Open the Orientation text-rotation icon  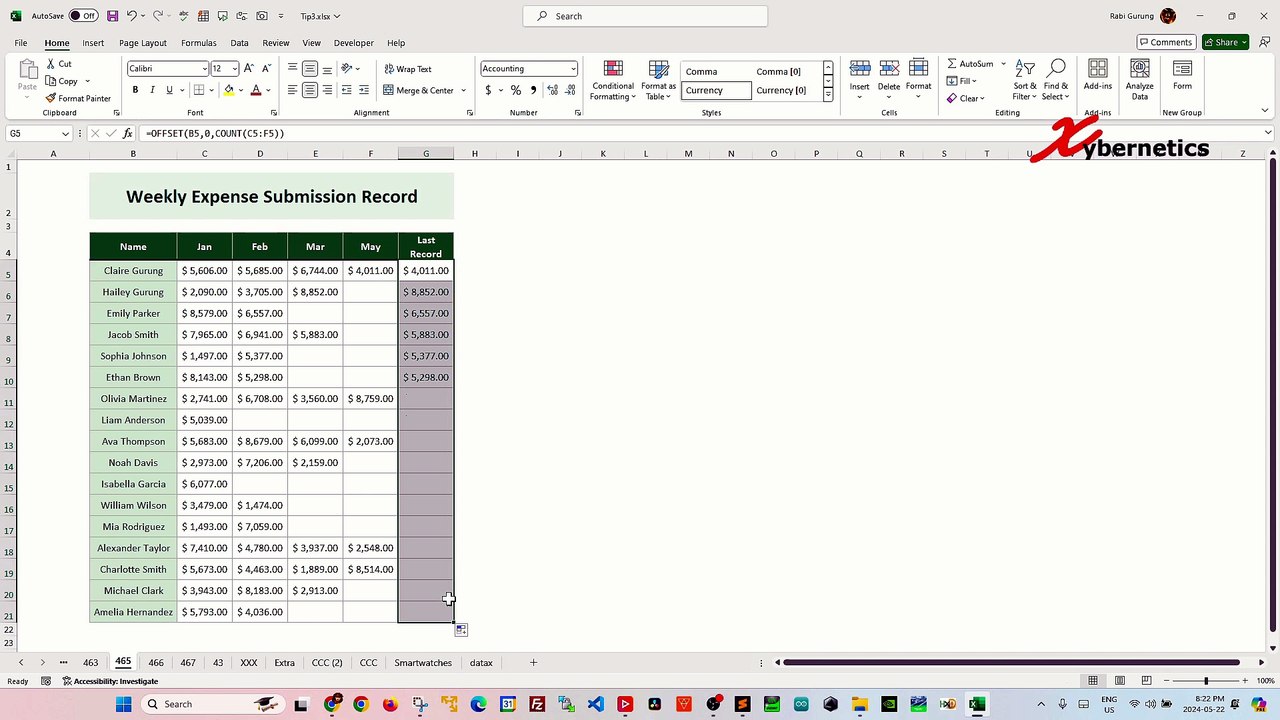click(x=347, y=69)
